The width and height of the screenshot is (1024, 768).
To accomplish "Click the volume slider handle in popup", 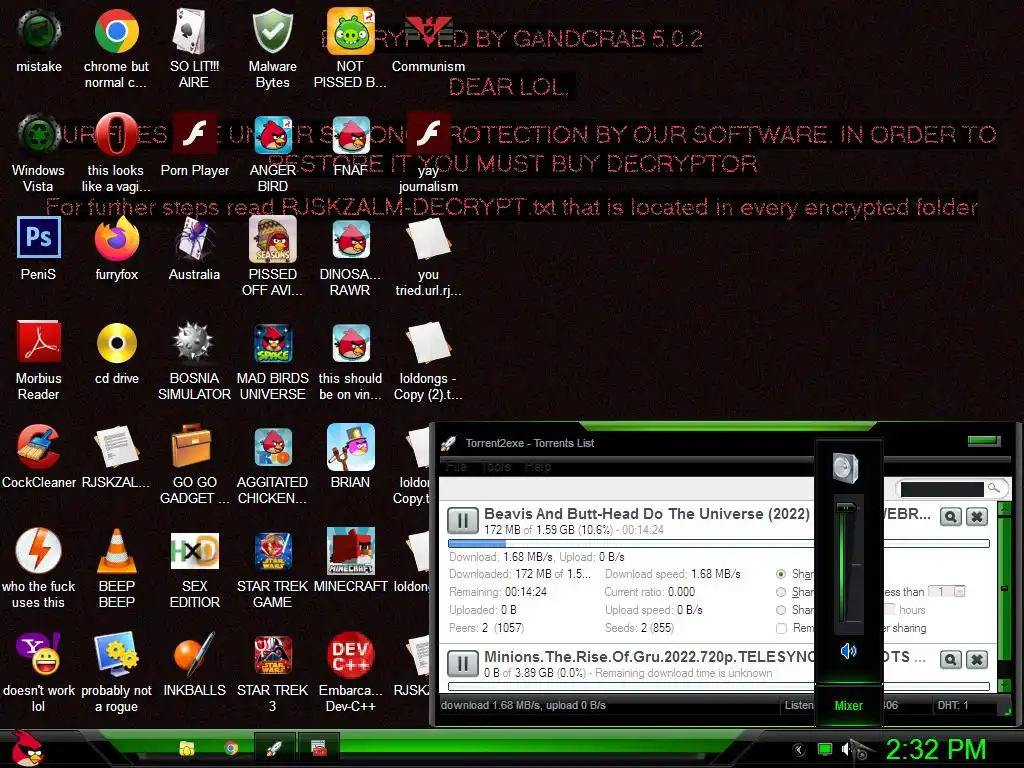I will tap(847, 507).
